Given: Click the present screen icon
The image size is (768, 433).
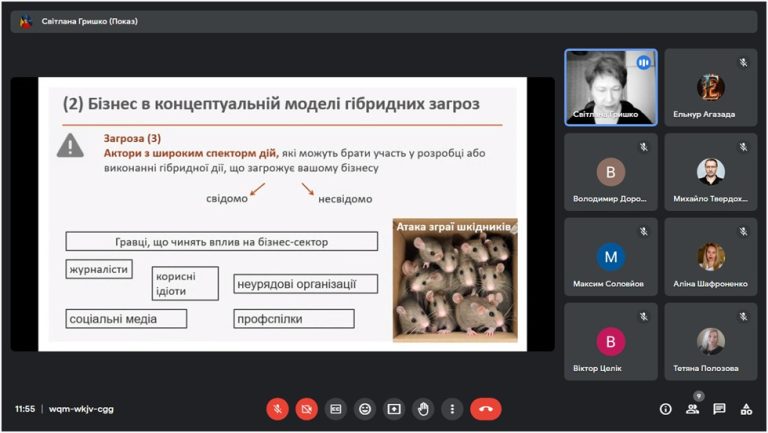Looking at the screenshot, I should [394, 409].
